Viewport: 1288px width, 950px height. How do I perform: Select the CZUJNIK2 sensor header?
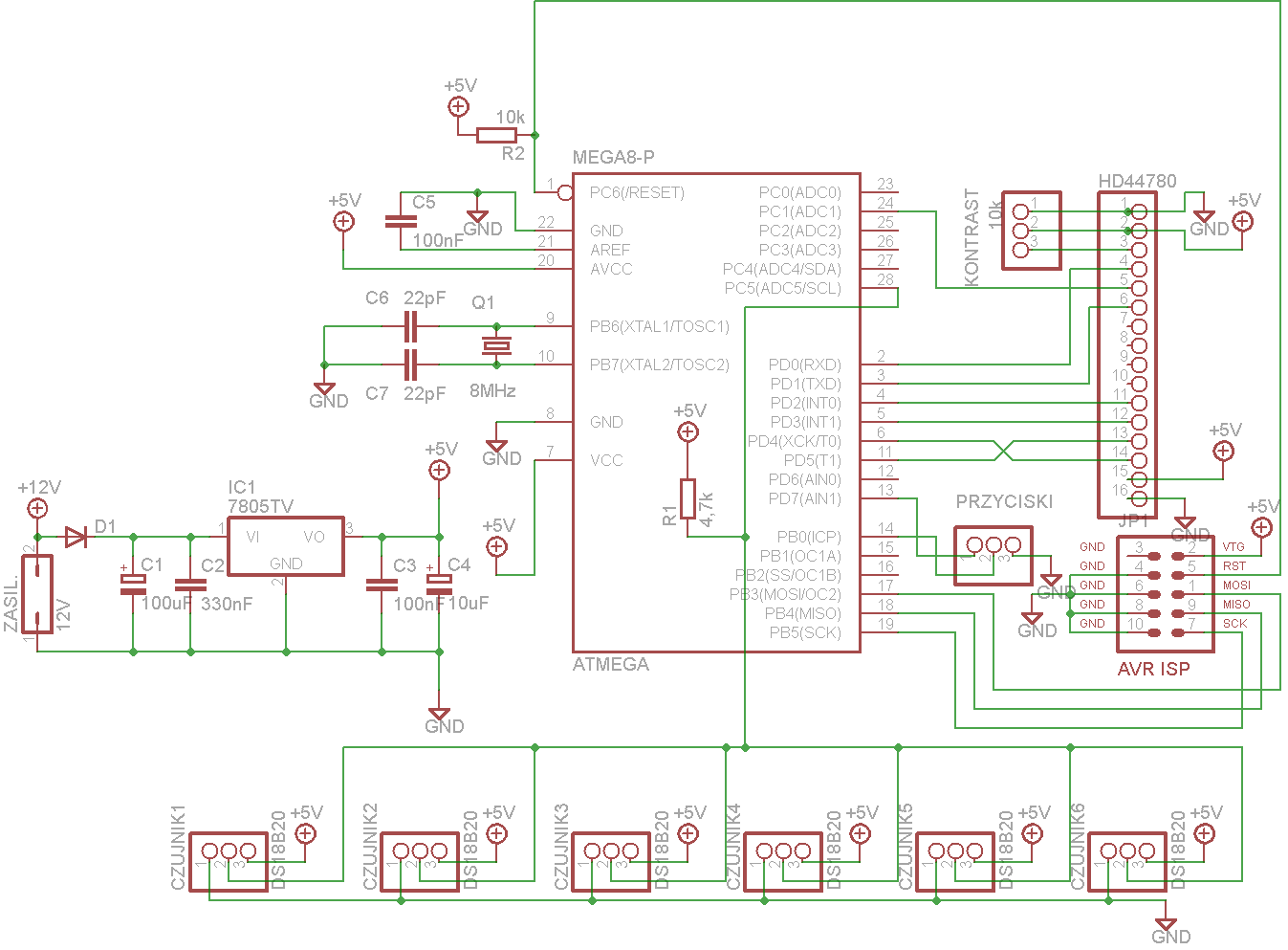point(420,862)
